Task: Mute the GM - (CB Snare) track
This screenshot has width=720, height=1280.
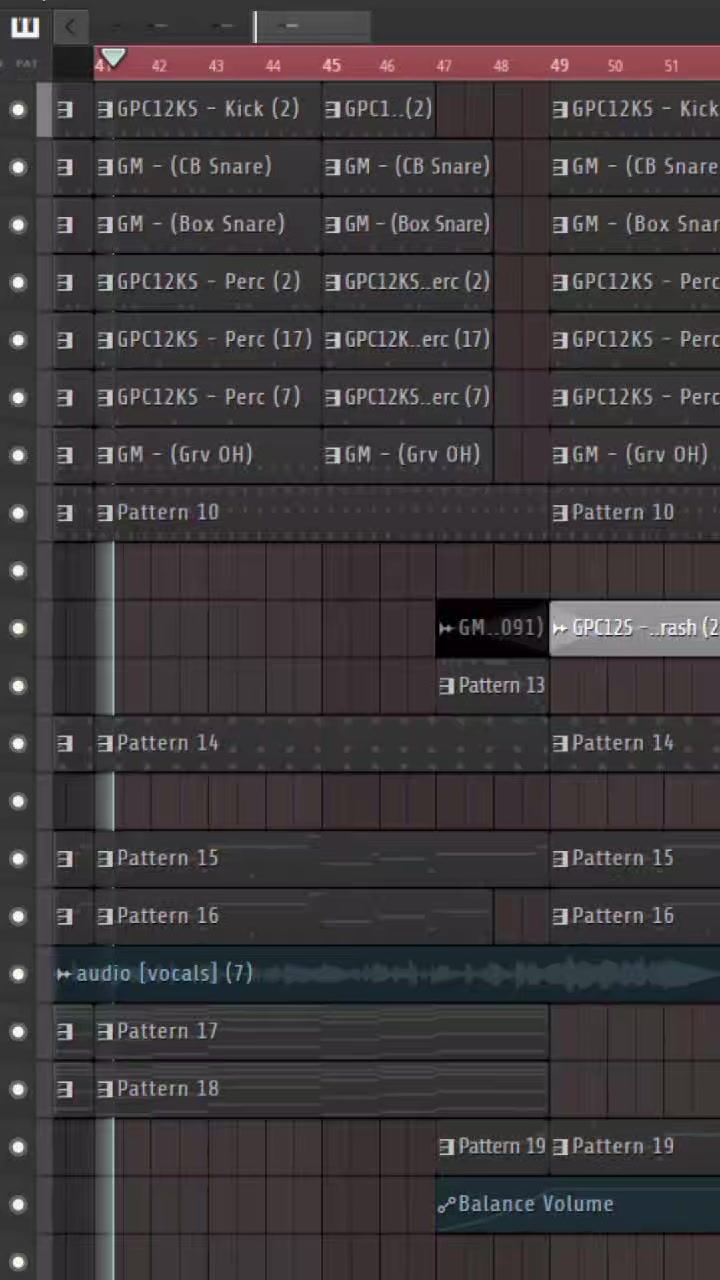Action: (18, 167)
